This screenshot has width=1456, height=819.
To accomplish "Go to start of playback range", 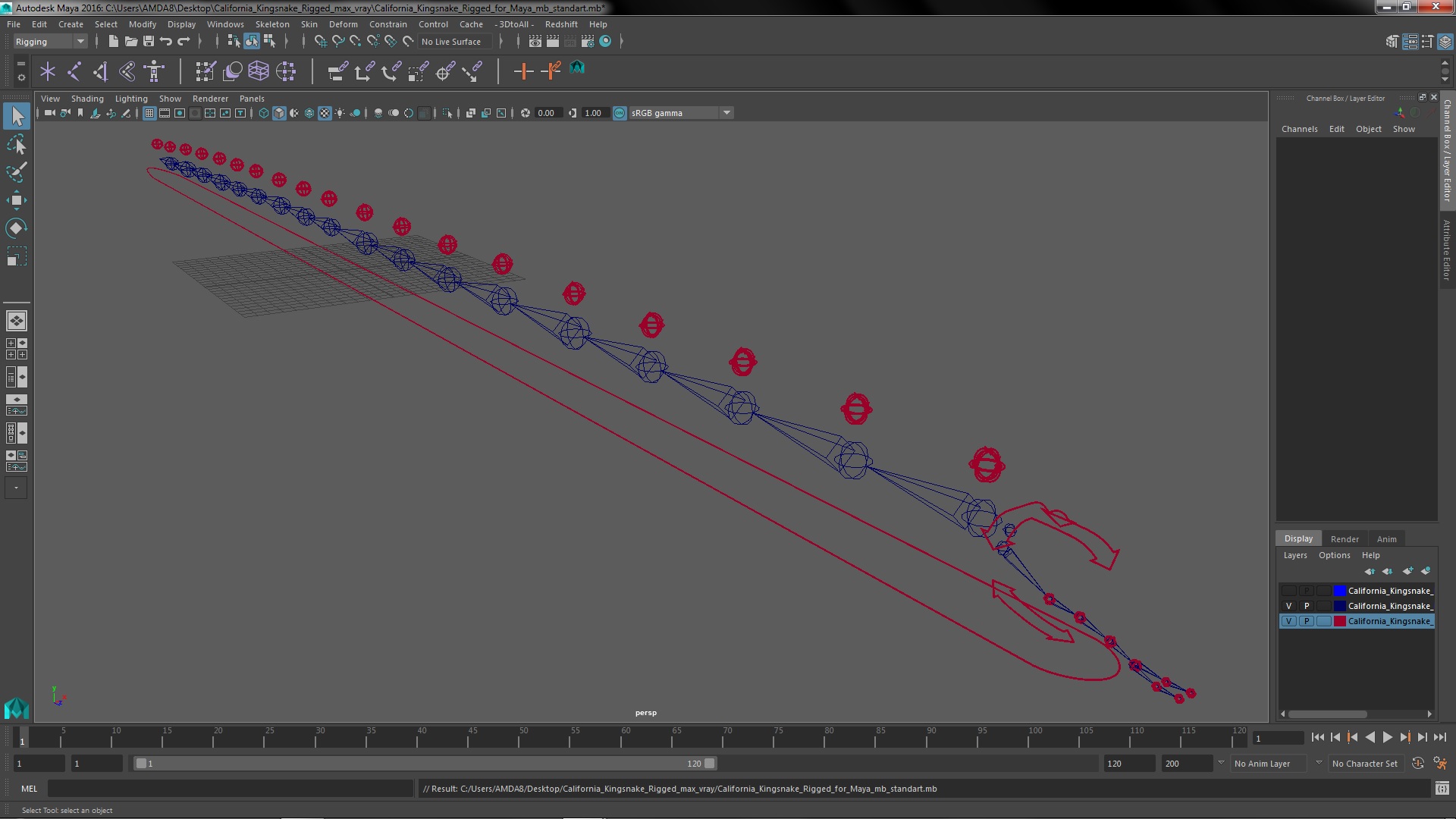I will (1317, 737).
